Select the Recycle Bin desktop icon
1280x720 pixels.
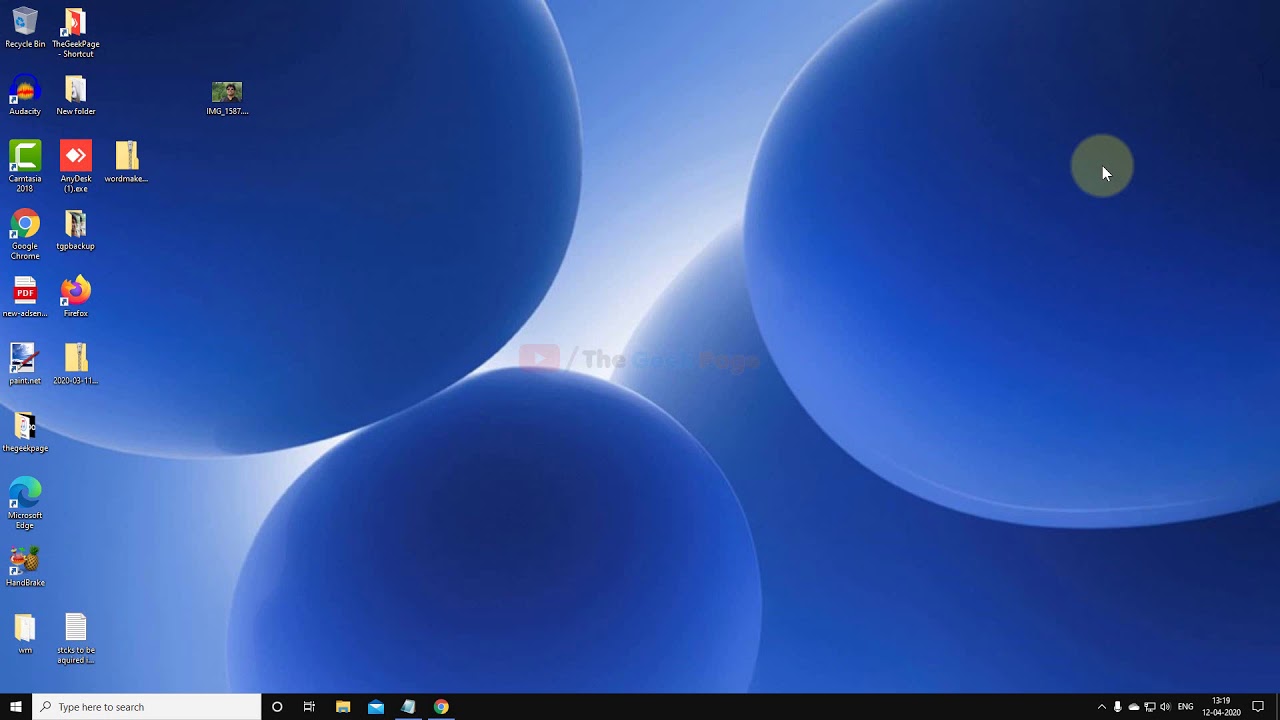(x=25, y=28)
